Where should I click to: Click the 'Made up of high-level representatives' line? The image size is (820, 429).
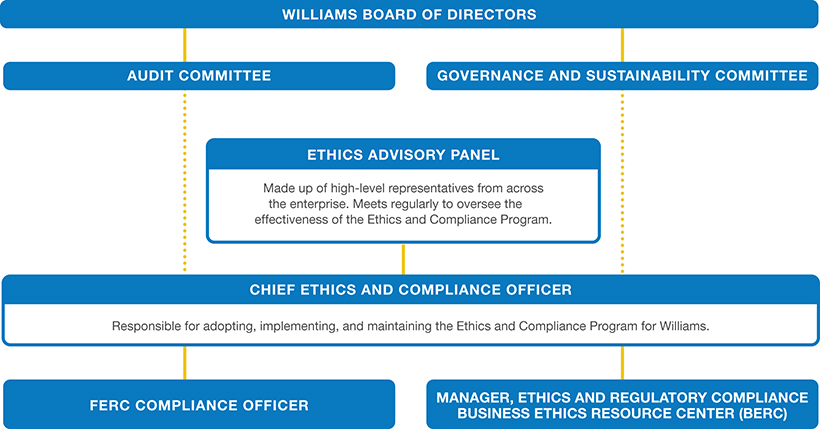(x=403, y=188)
